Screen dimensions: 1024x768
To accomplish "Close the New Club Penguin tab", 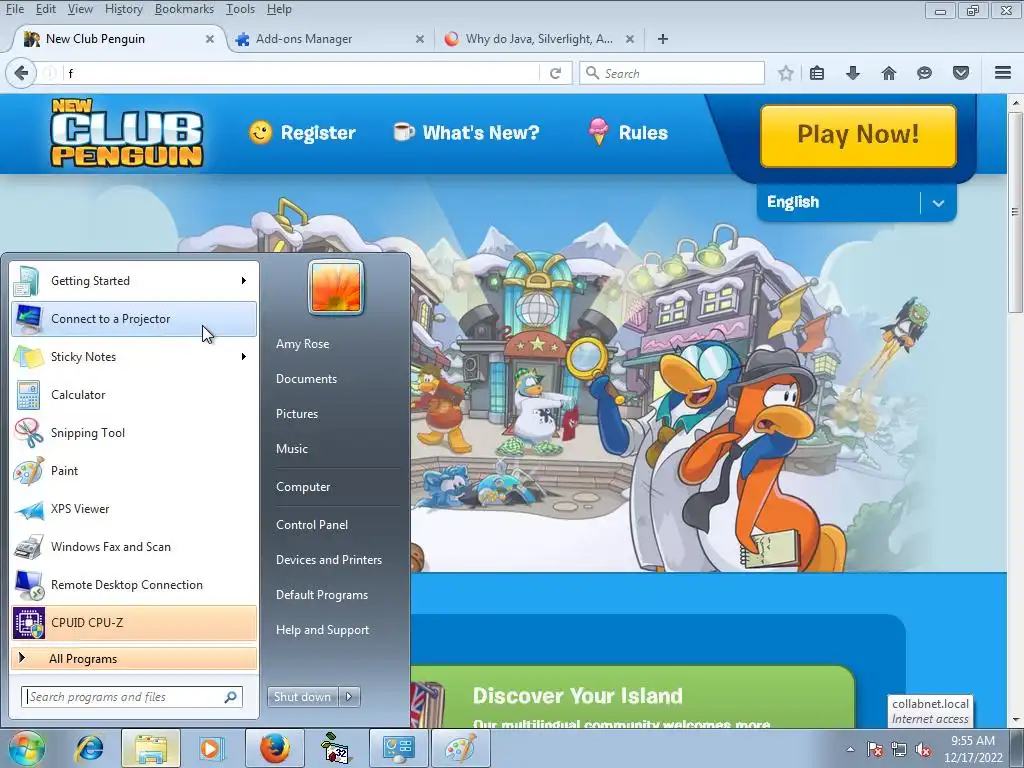I will pyautogui.click(x=210, y=39).
